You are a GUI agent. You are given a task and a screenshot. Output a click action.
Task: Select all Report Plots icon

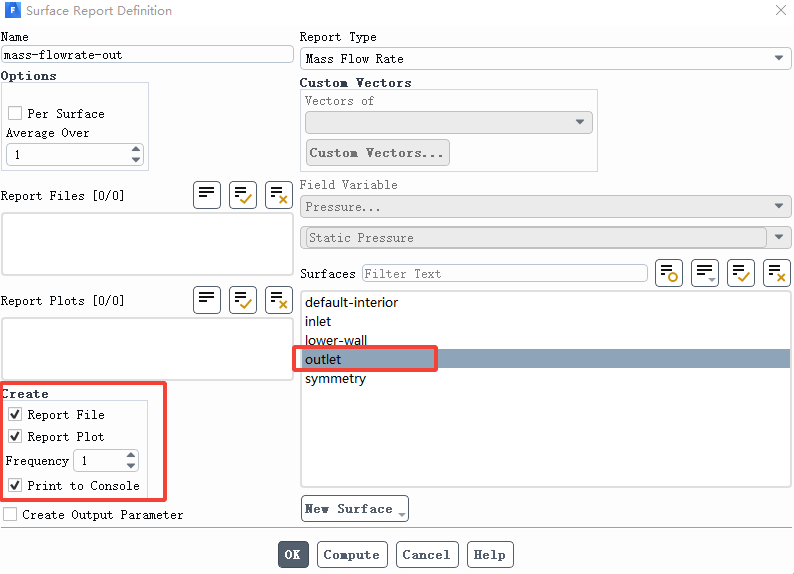coord(243,300)
